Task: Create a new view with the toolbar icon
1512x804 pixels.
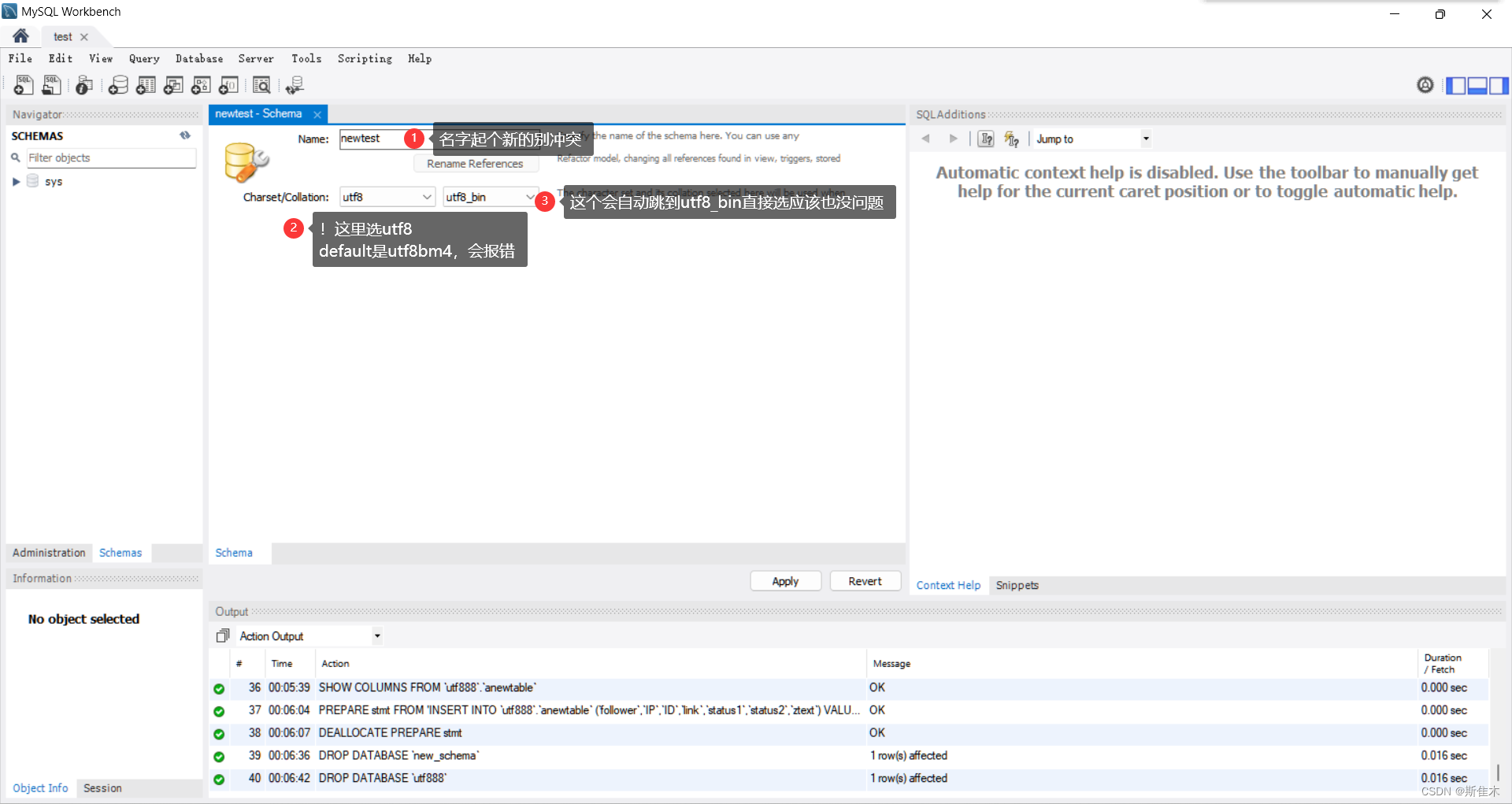Action: point(173,85)
